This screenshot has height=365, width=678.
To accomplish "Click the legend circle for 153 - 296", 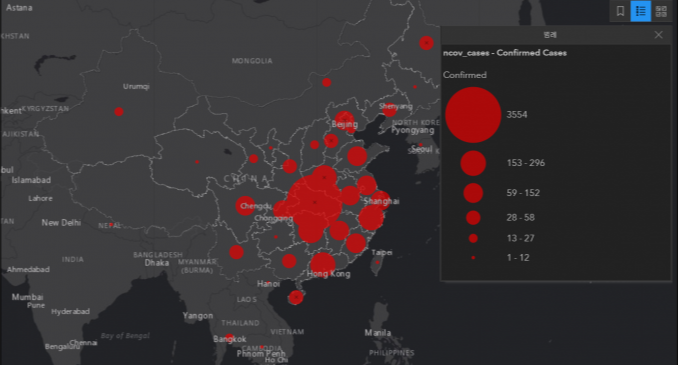I will (473, 163).
